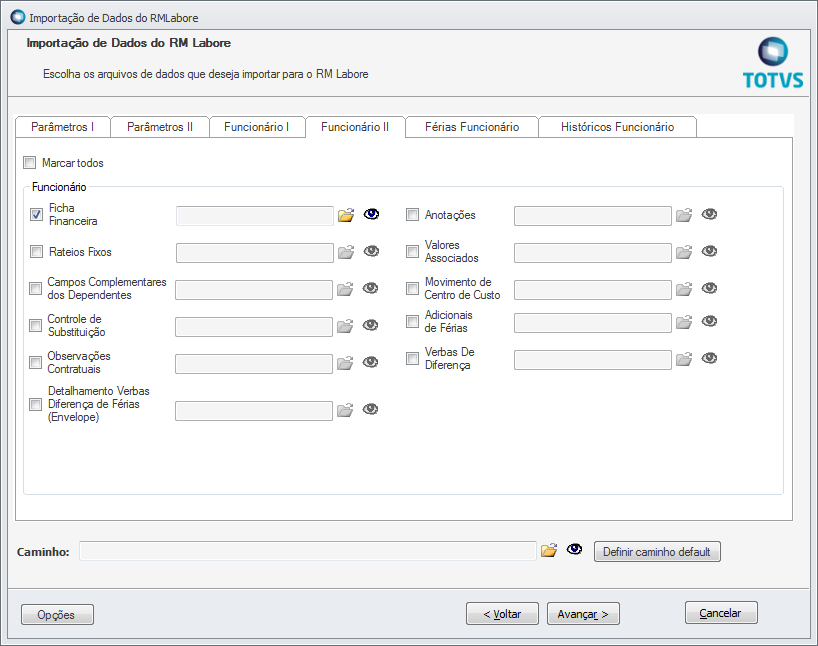Open folder browser for Rateios Fixos
Viewport: 818px width, 646px height.
[345, 252]
